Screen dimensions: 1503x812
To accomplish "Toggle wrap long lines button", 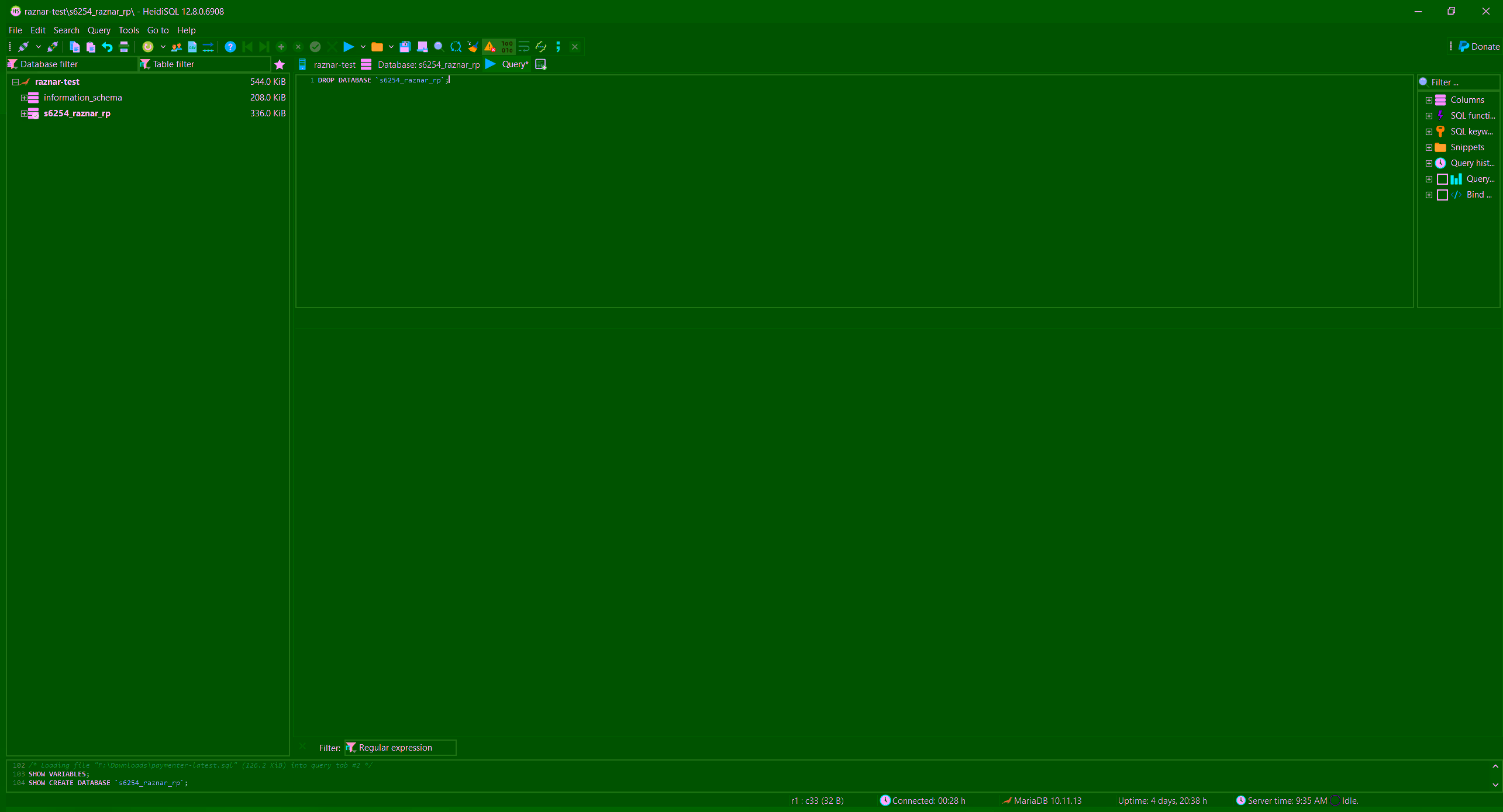I will pyautogui.click(x=524, y=47).
